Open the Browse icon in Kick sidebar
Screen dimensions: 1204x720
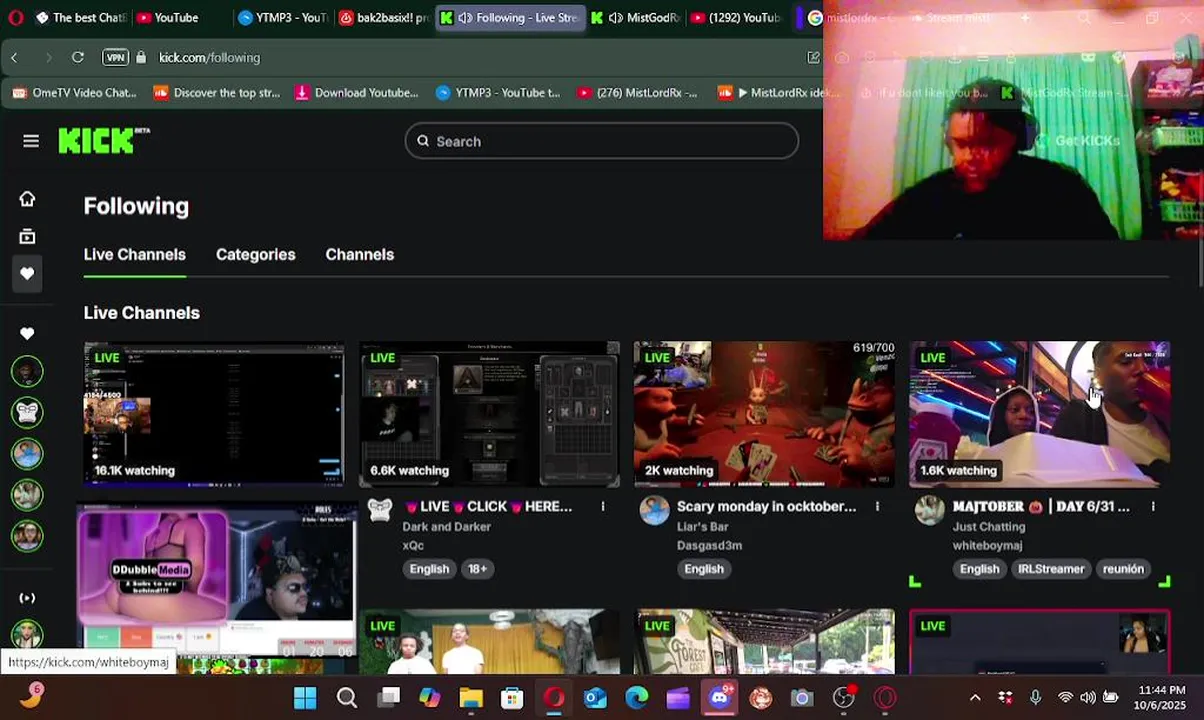tap(27, 237)
